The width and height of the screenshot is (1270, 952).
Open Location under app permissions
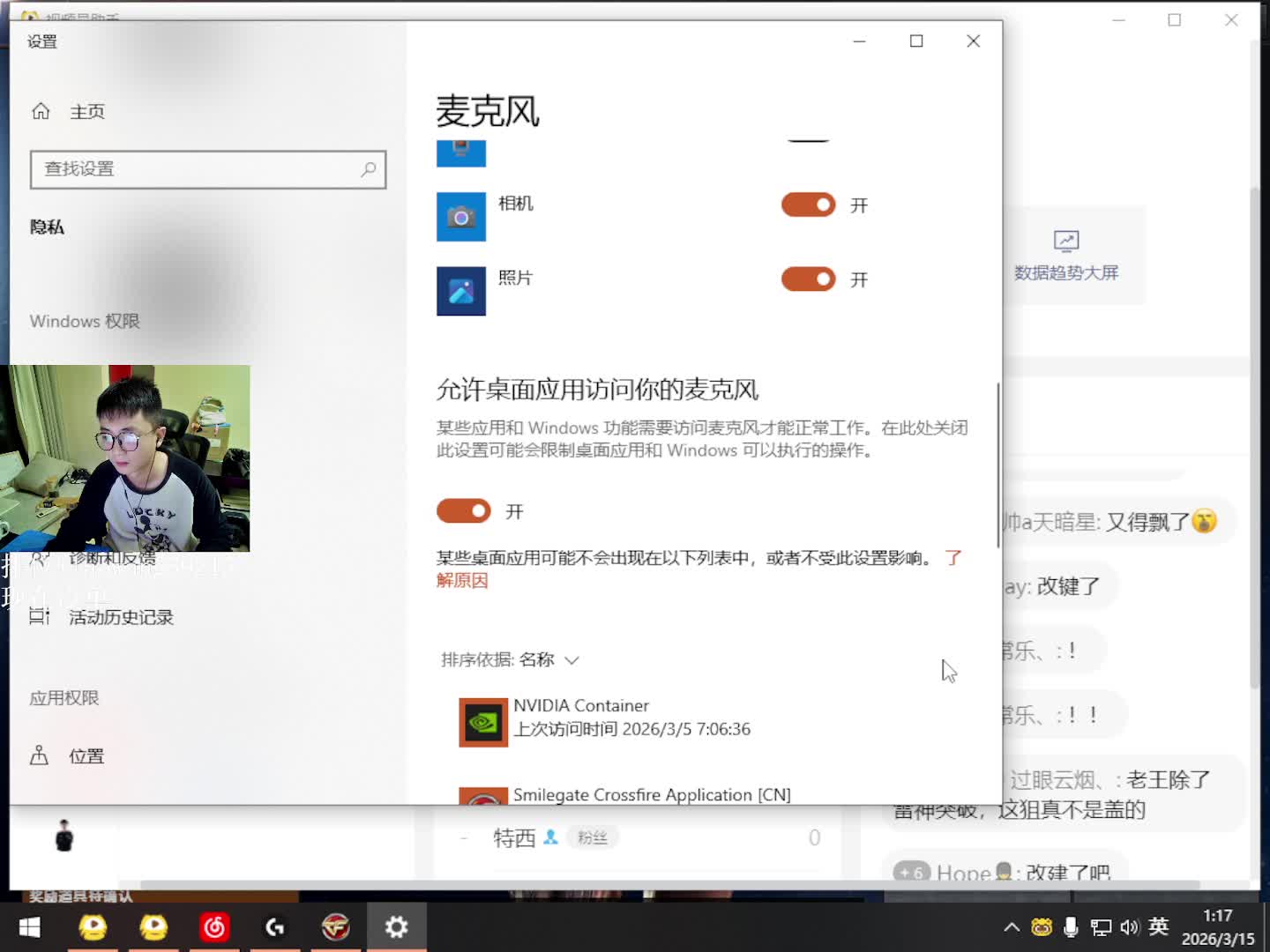(x=86, y=756)
